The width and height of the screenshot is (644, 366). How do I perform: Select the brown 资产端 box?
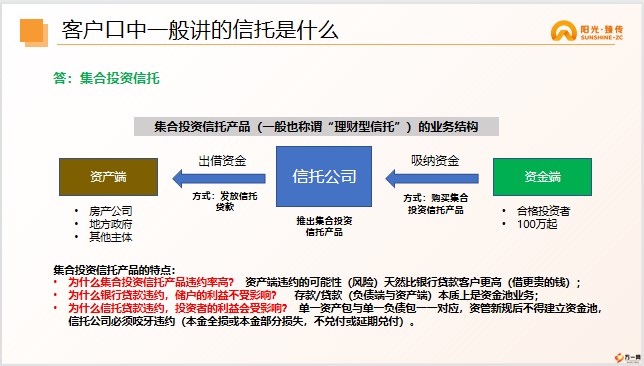pos(108,177)
